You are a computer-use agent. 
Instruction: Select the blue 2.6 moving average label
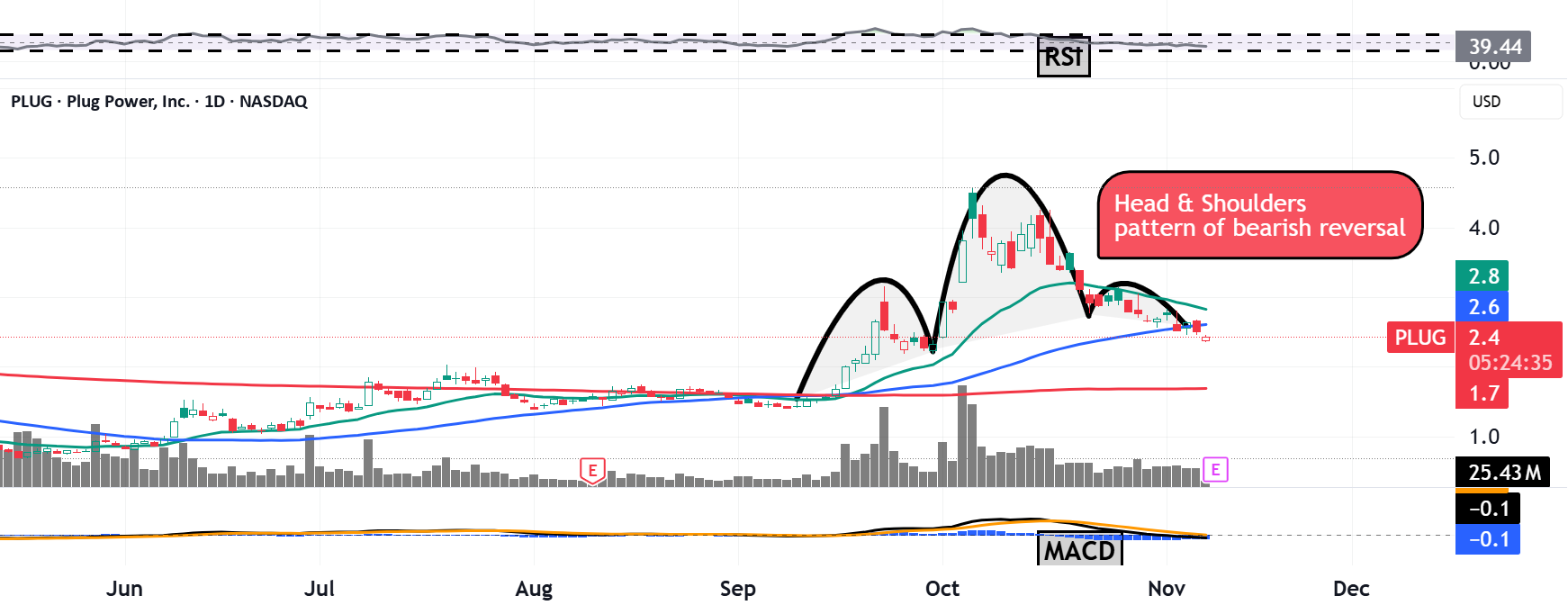[x=1482, y=307]
